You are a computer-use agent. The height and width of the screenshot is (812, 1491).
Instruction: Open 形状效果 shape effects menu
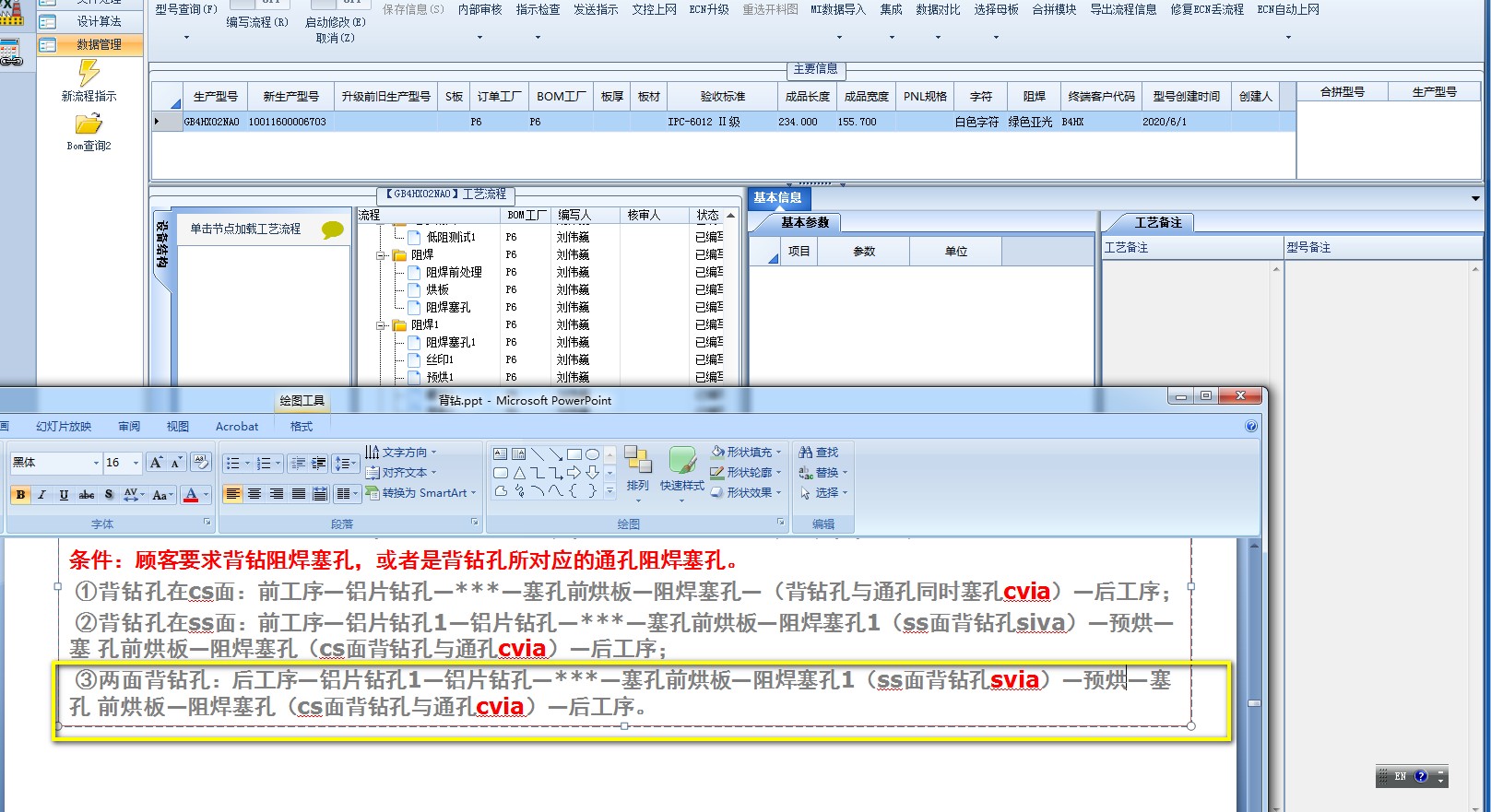[x=747, y=493]
